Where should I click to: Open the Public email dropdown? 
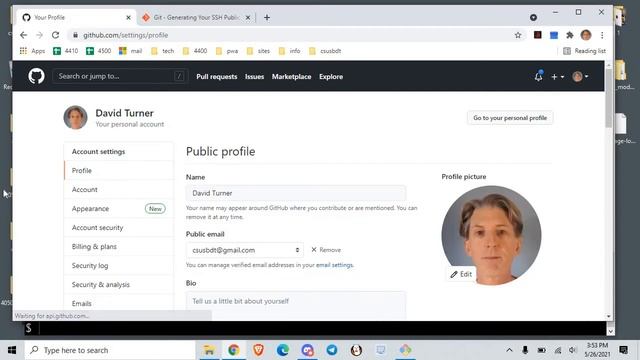pos(244,250)
